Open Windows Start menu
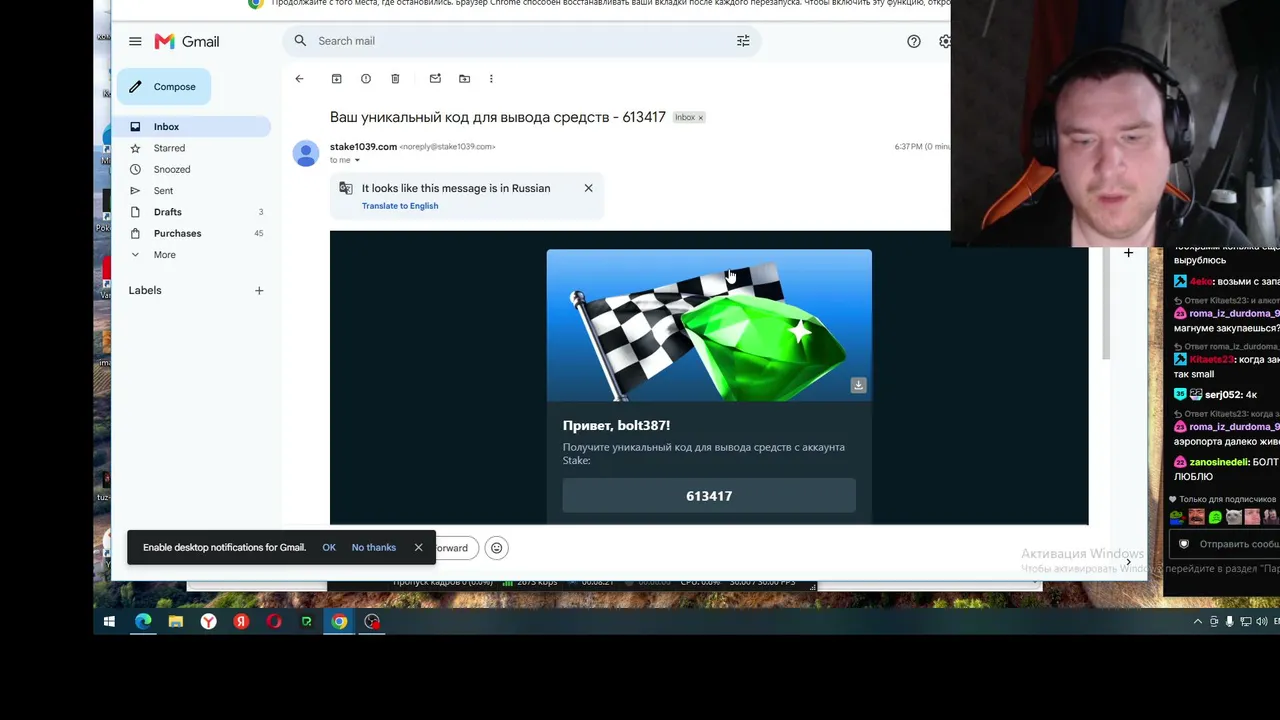This screenshot has height=720, width=1280. [x=110, y=622]
